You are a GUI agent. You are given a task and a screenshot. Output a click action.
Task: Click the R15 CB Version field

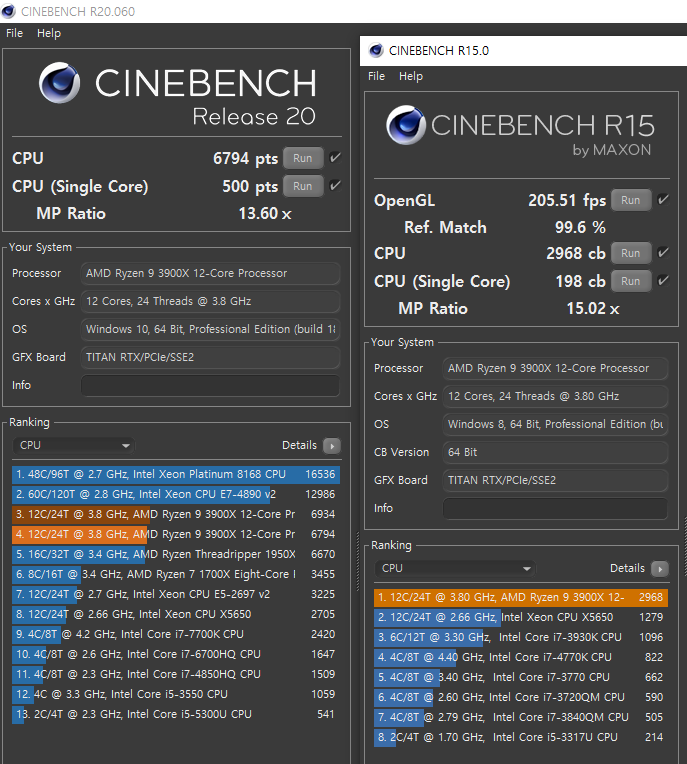point(555,452)
